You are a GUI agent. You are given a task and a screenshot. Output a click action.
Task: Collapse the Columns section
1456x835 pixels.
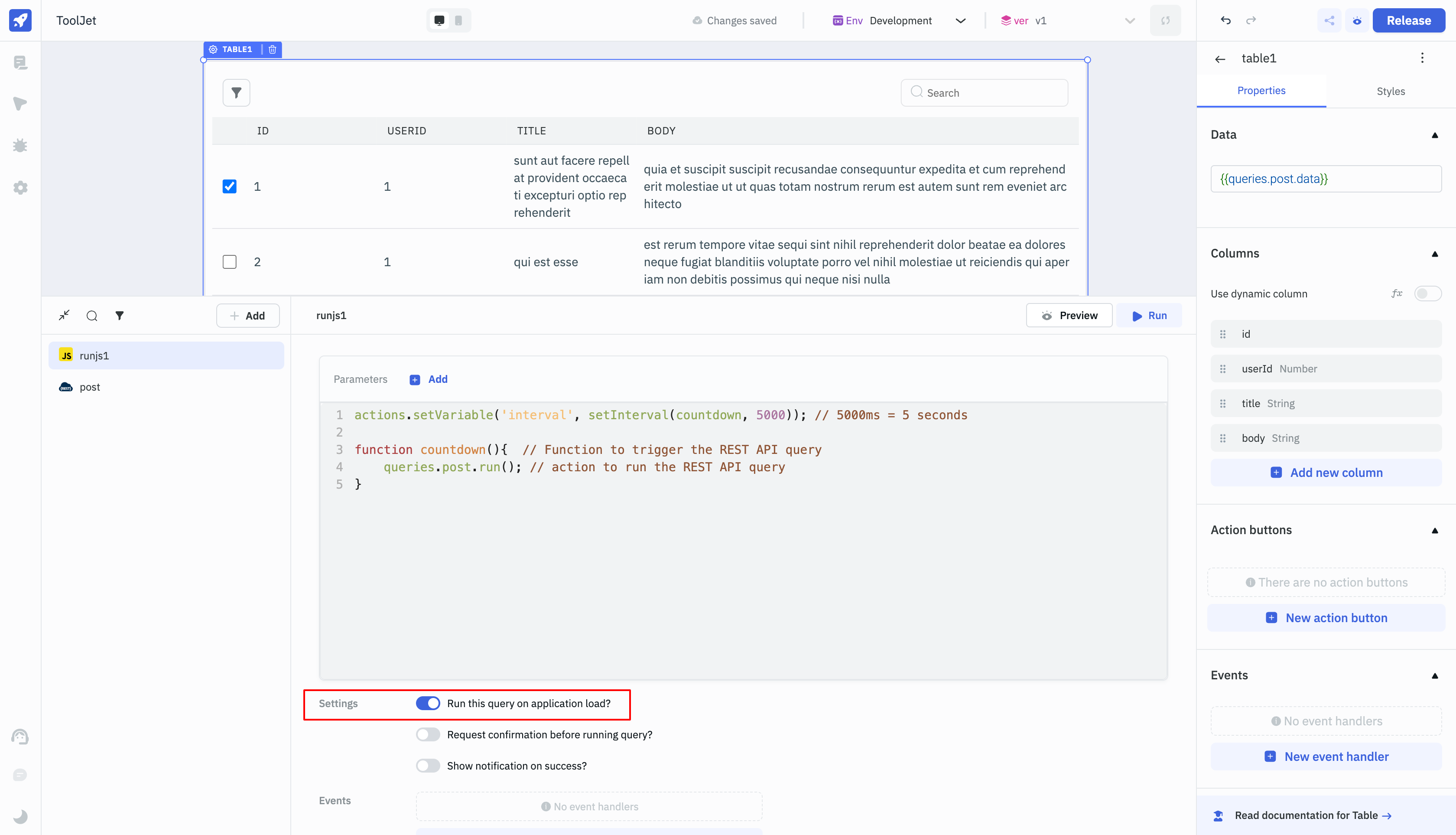[1435, 254]
